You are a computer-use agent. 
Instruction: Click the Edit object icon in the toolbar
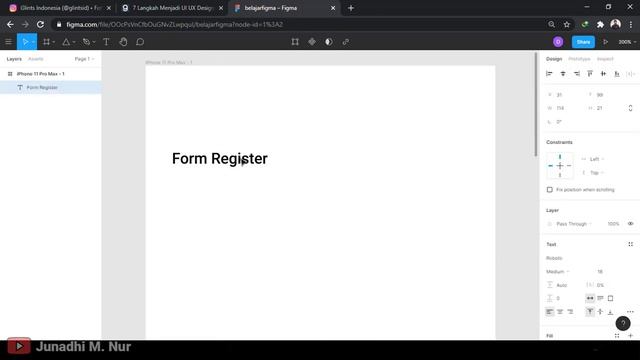(295, 42)
